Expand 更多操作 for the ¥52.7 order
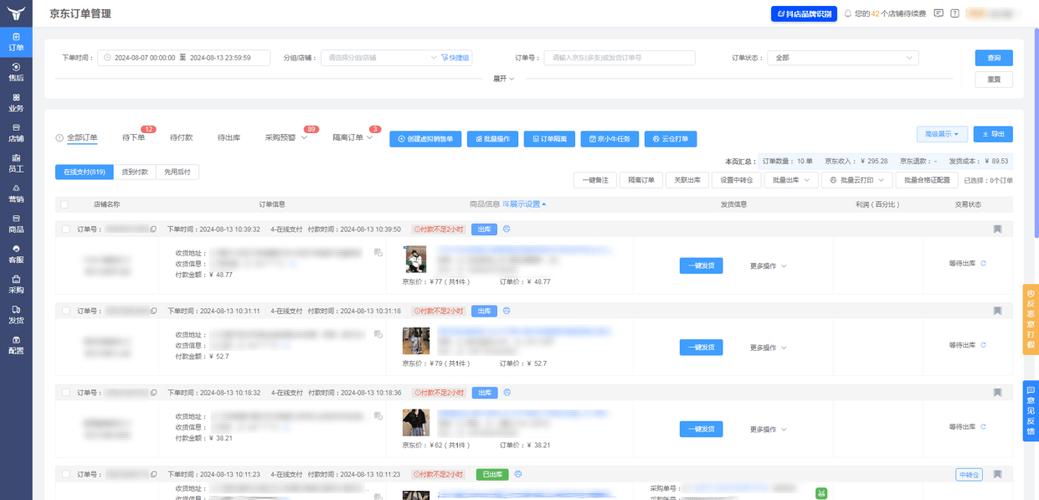Viewport: 1039px width, 500px height. click(768, 348)
